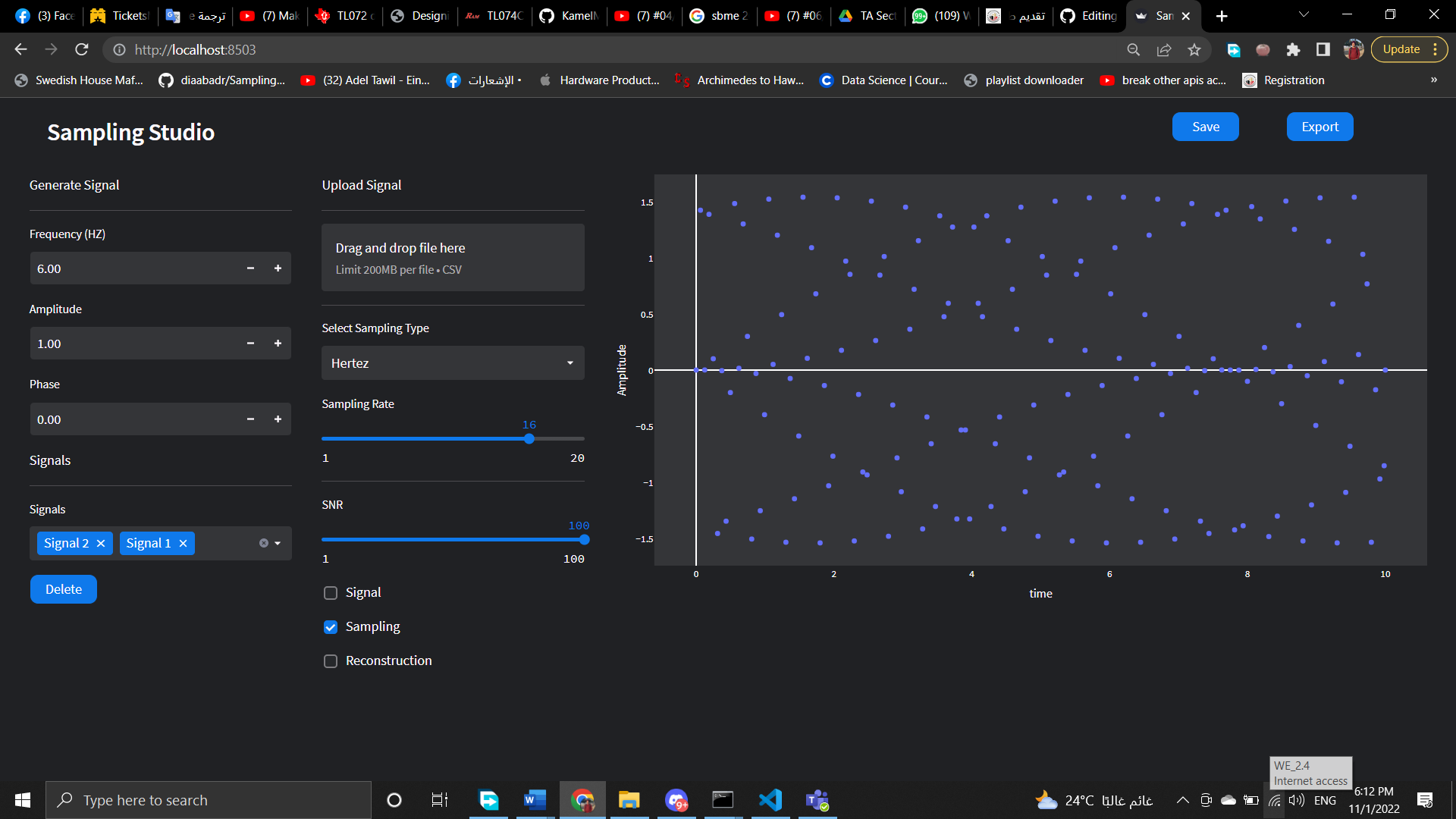Click the Sampling Rate slider handle
Screen dimensions: 1456x819
[528, 438]
